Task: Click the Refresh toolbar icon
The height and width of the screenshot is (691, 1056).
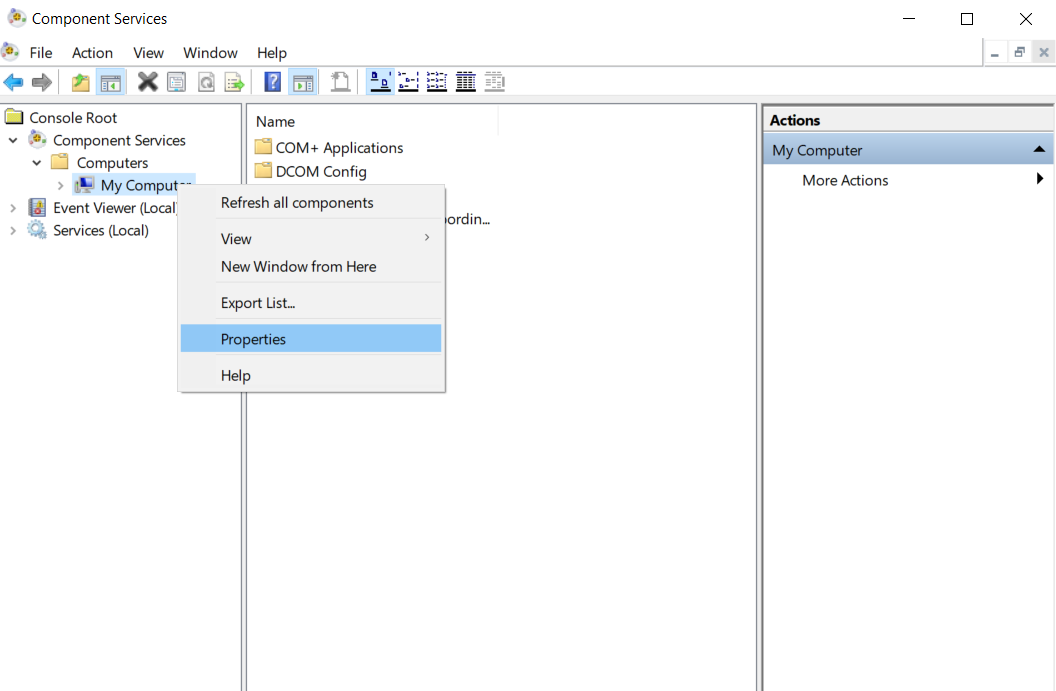Action: click(x=205, y=82)
